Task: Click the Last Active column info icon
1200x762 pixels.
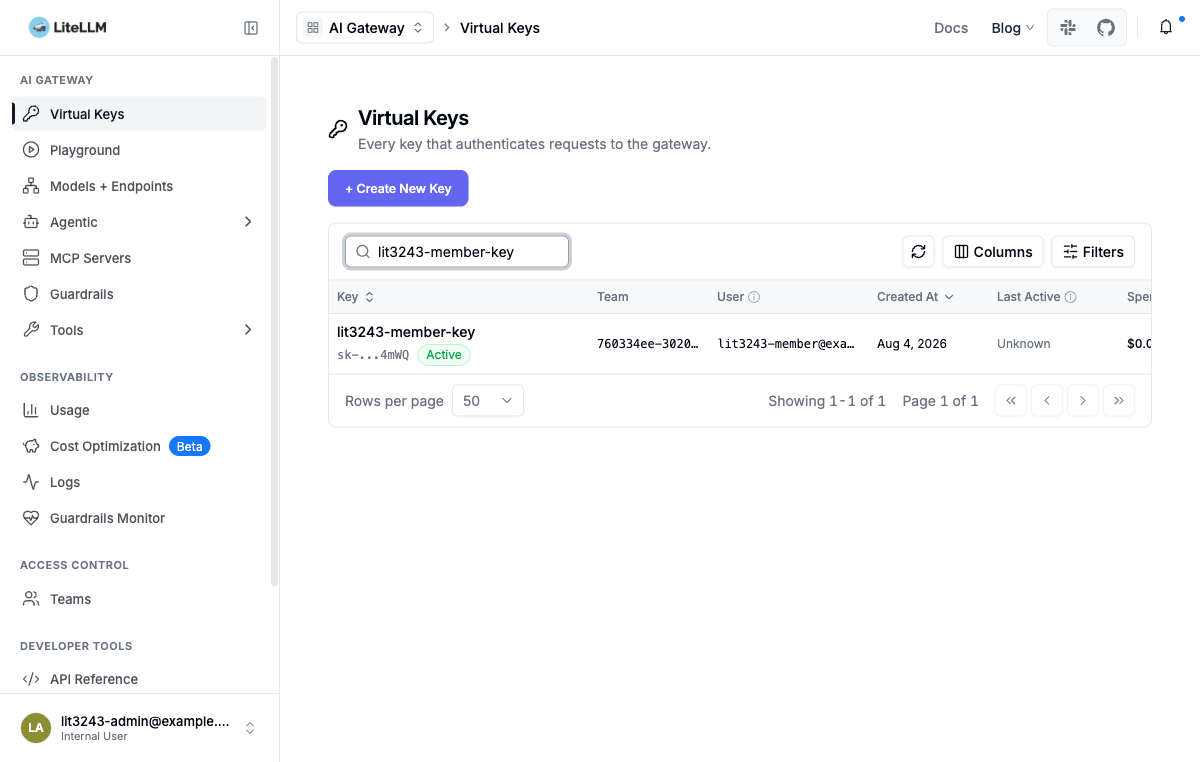Action: 1070,297
